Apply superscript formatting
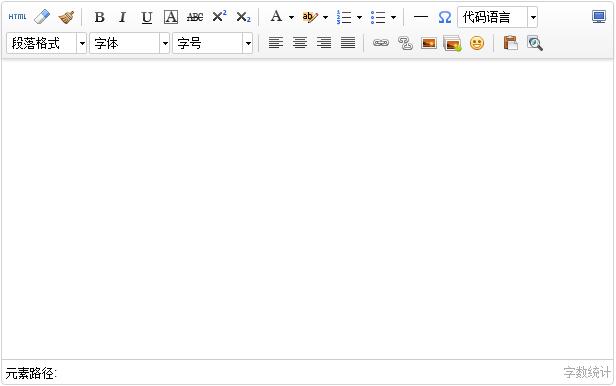This screenshot has height=386, width=616. 219,17
